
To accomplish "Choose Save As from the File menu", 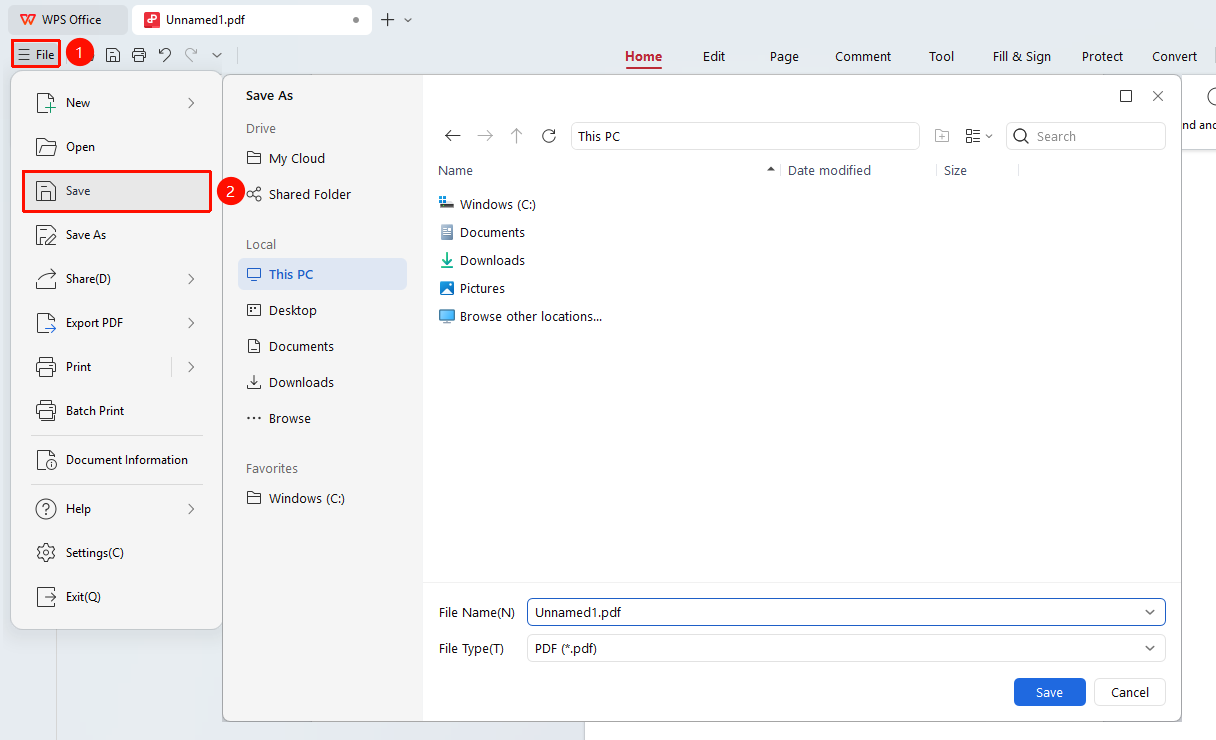I will pos(117,235).
